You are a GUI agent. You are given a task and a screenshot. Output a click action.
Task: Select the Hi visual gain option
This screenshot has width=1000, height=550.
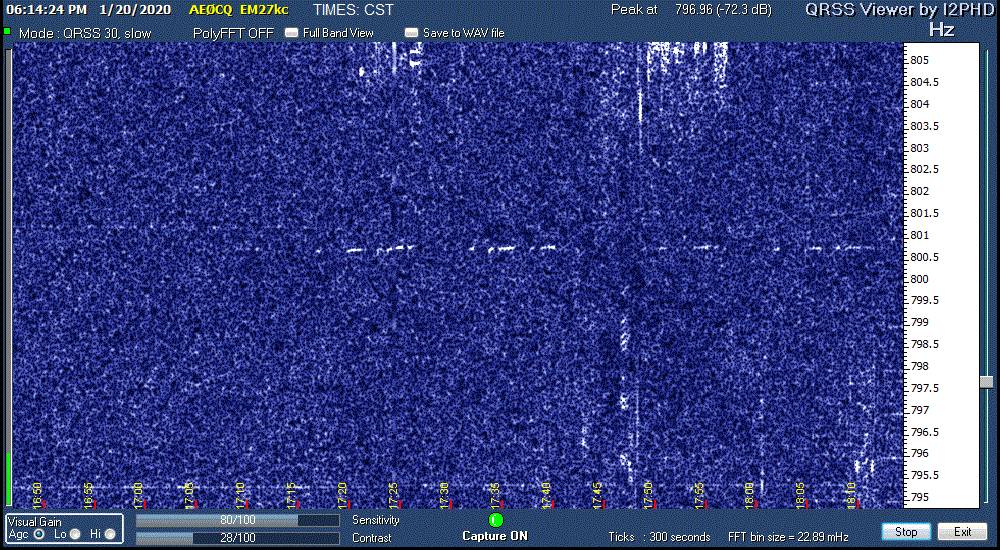tap(109, 534)
